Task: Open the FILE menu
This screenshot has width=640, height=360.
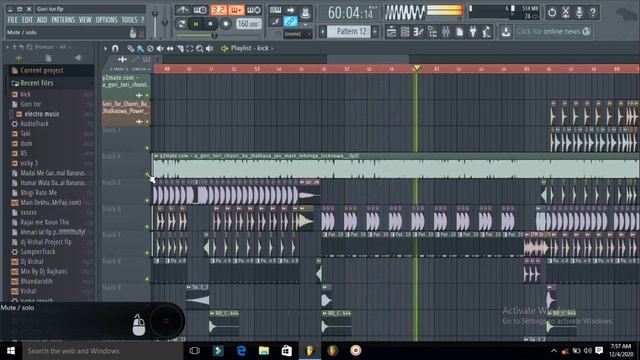Action: click(13, 20)
